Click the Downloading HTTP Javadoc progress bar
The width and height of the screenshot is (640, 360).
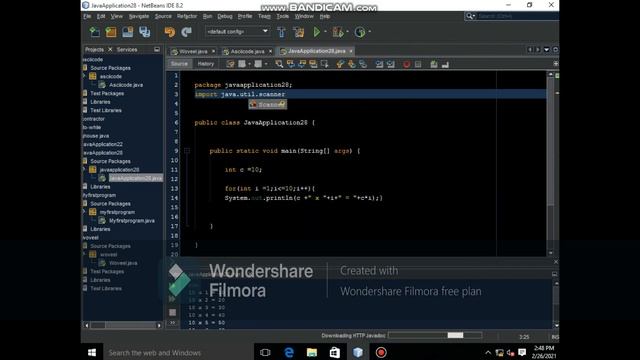click(435, 336)
